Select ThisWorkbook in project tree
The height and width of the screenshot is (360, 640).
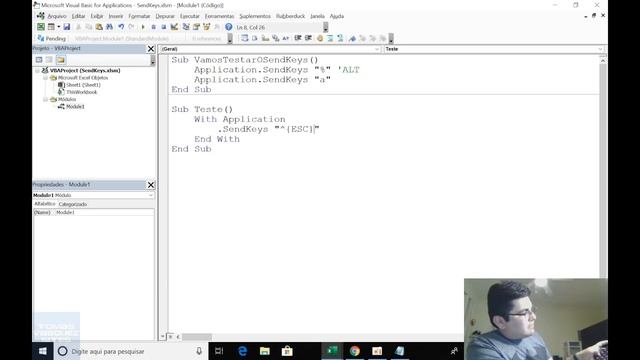pyautogui.click(x=82, y=92)
